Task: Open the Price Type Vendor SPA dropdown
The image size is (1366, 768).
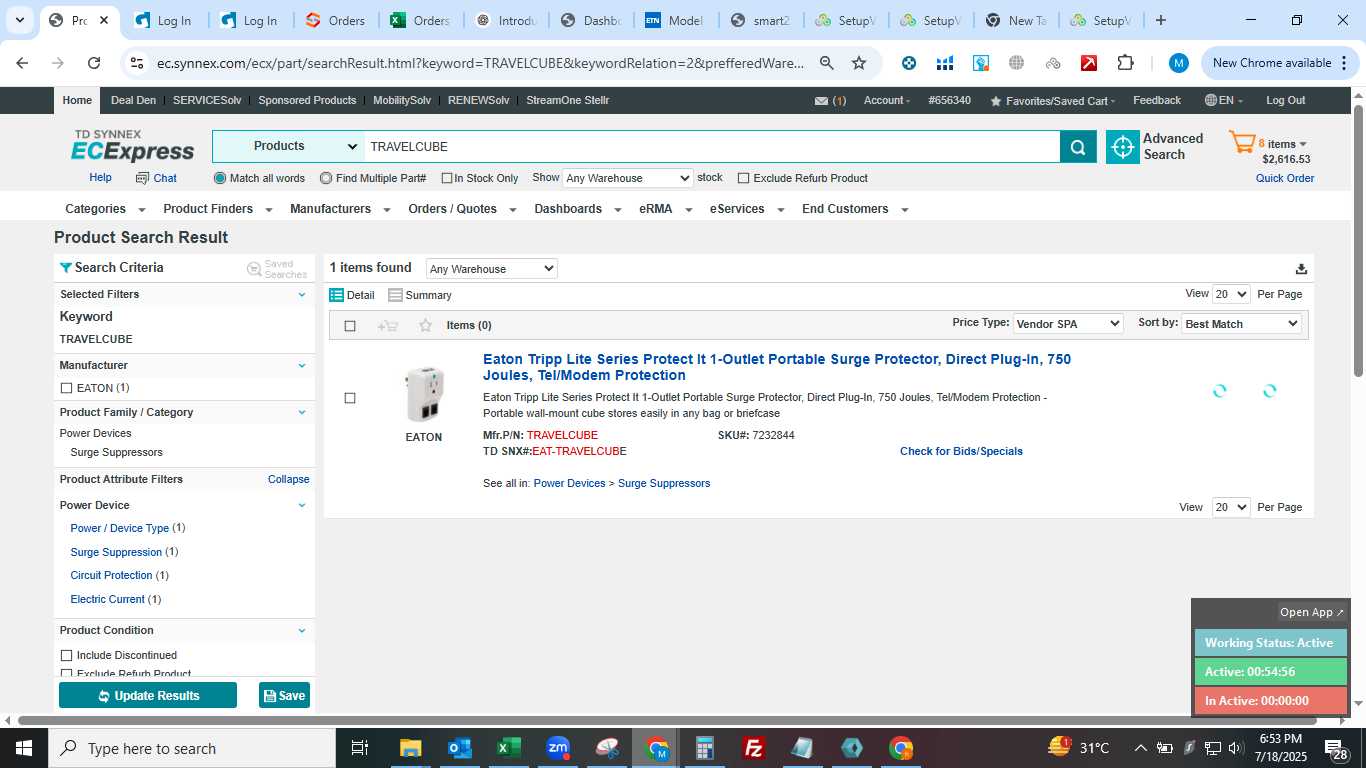Action: click(1067, 324)
